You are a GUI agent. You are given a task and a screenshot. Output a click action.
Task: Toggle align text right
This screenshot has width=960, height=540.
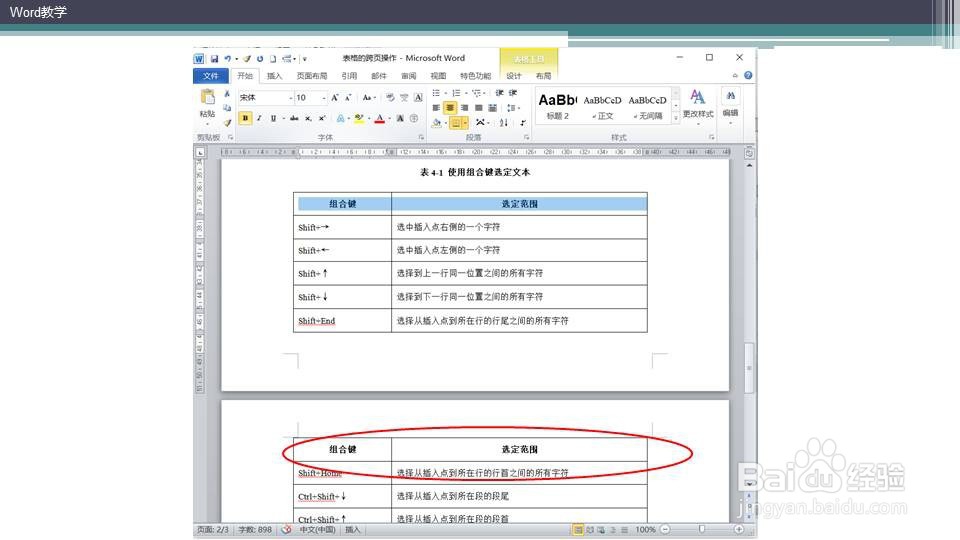(x=465, y=108)
